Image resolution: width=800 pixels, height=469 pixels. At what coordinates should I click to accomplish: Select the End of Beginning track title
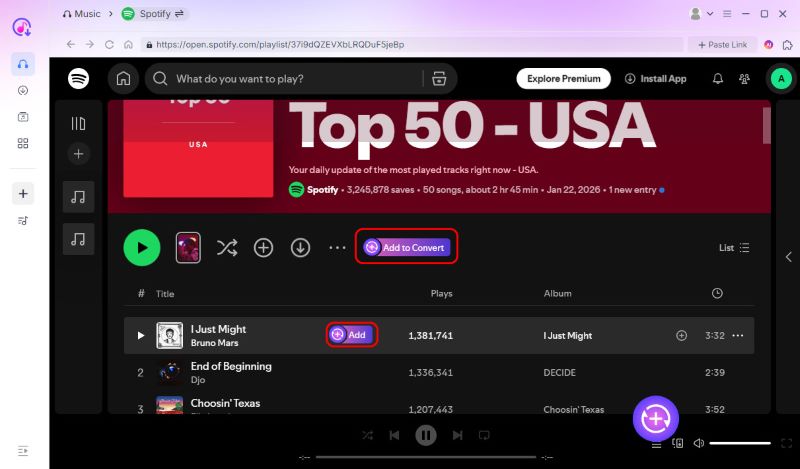click(x=231, y=366)
